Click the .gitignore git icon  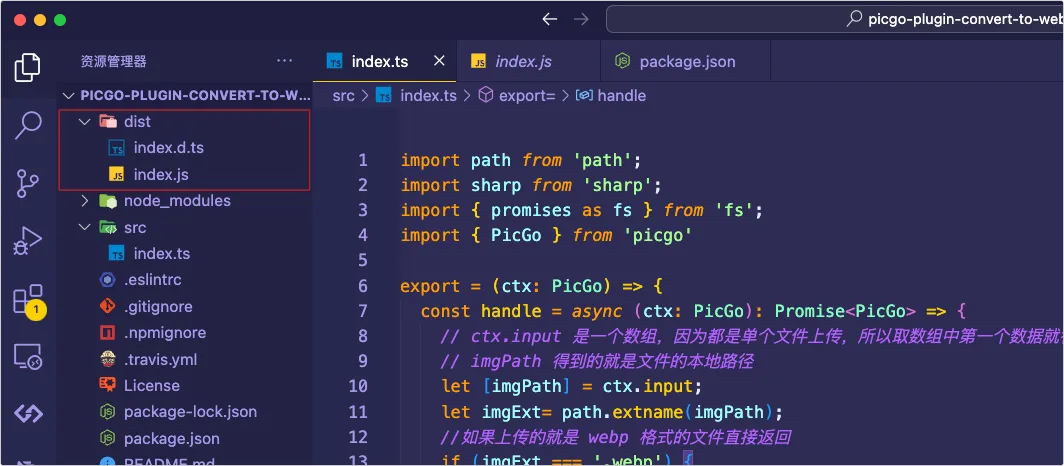coord(107,307)
